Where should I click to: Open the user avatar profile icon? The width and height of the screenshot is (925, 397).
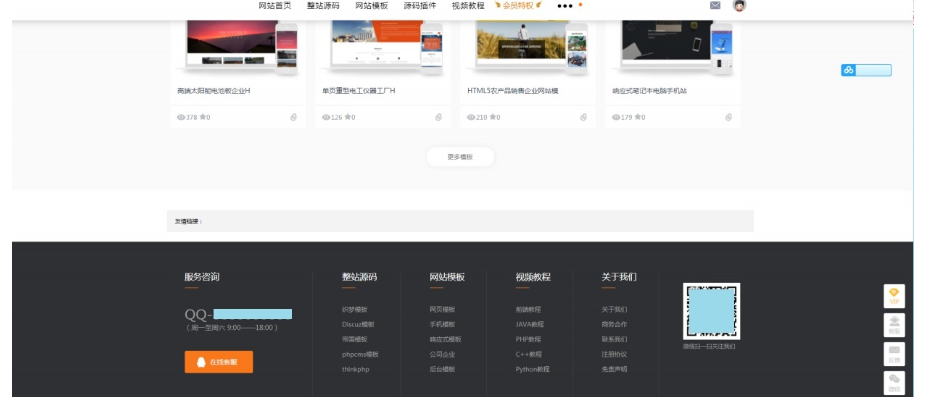click(x=739, y=5)
